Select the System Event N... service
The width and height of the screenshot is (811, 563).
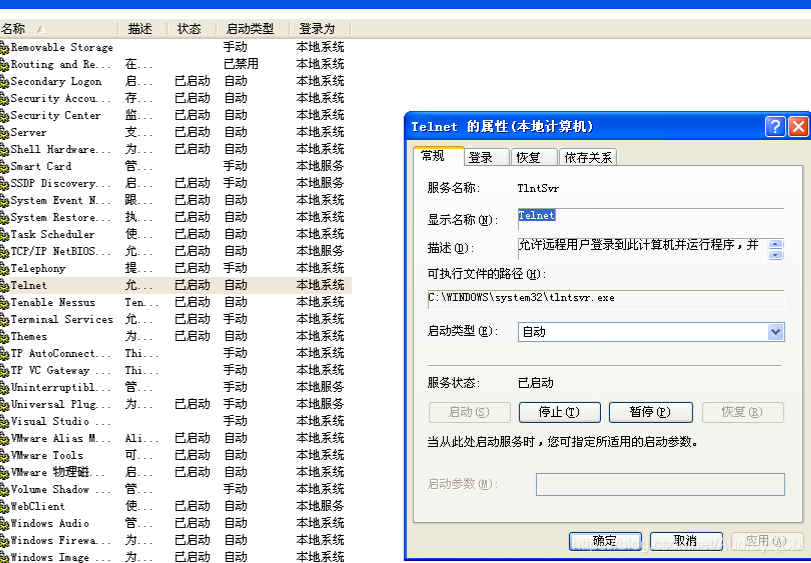pos(176,201)
